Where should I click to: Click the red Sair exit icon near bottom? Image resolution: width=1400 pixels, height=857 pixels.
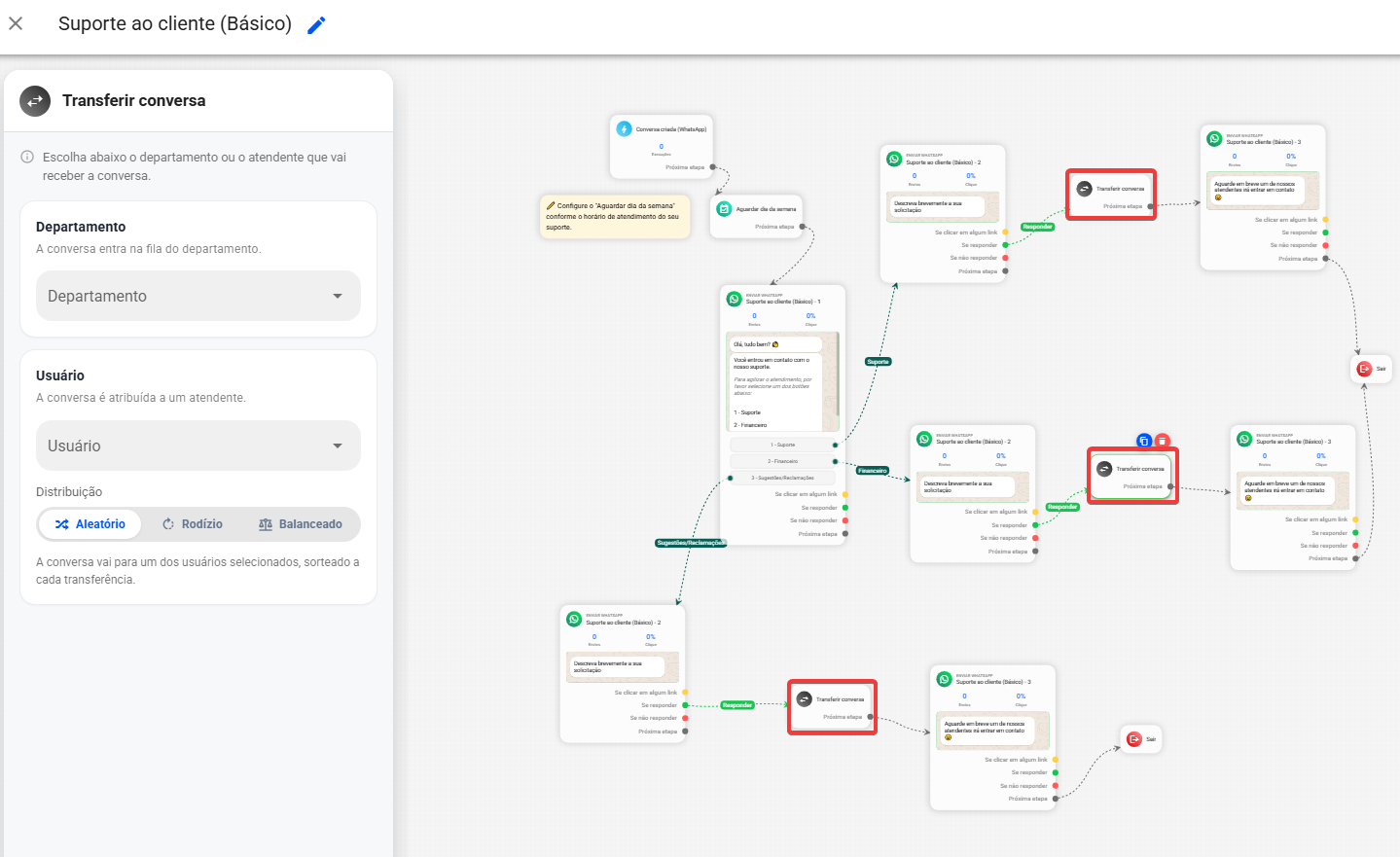[1134, 739]
